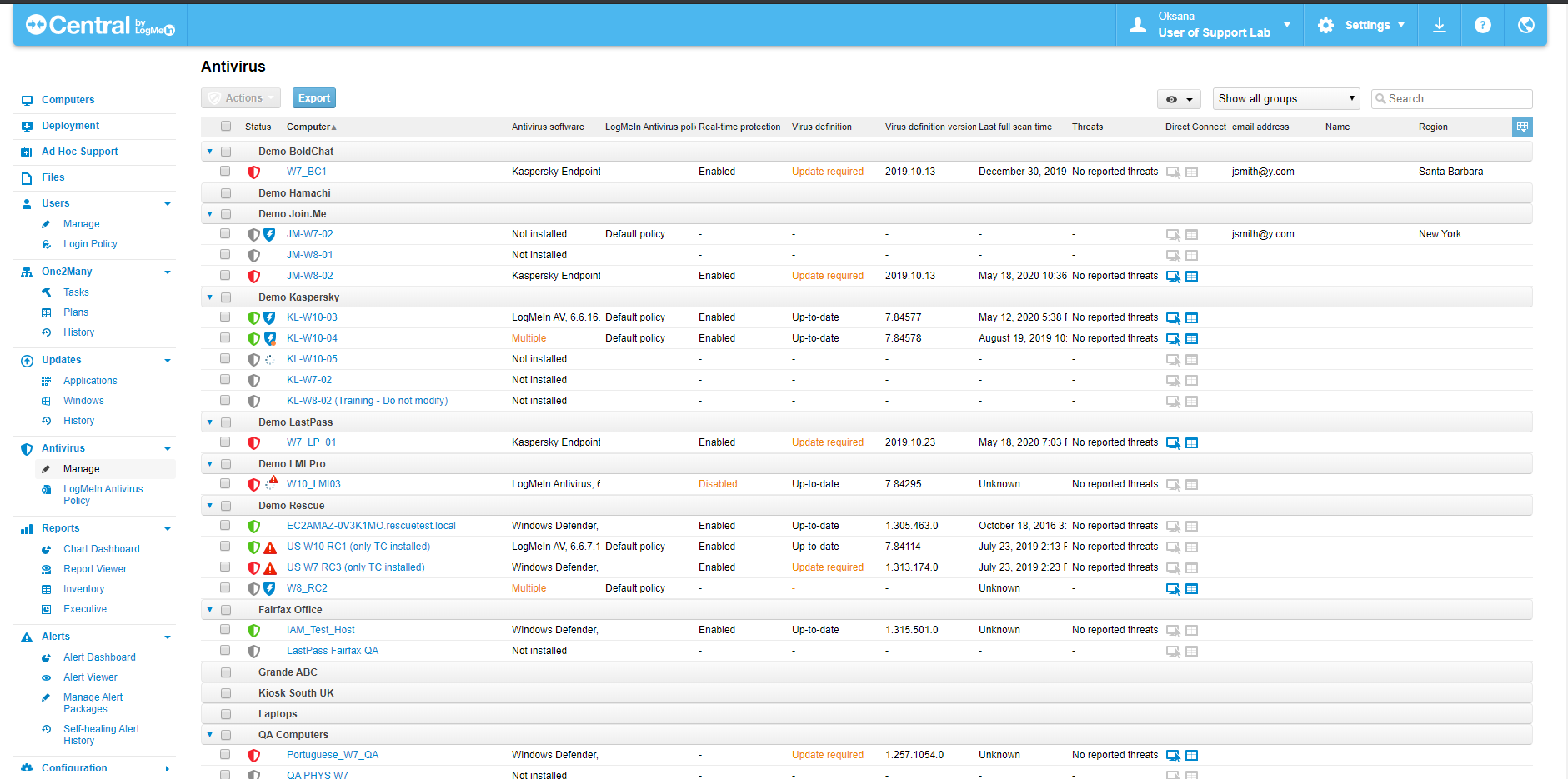This screenshot has width=1568, height=779.
Task: Click the download icon in top bar
Action: (1439, 25)
